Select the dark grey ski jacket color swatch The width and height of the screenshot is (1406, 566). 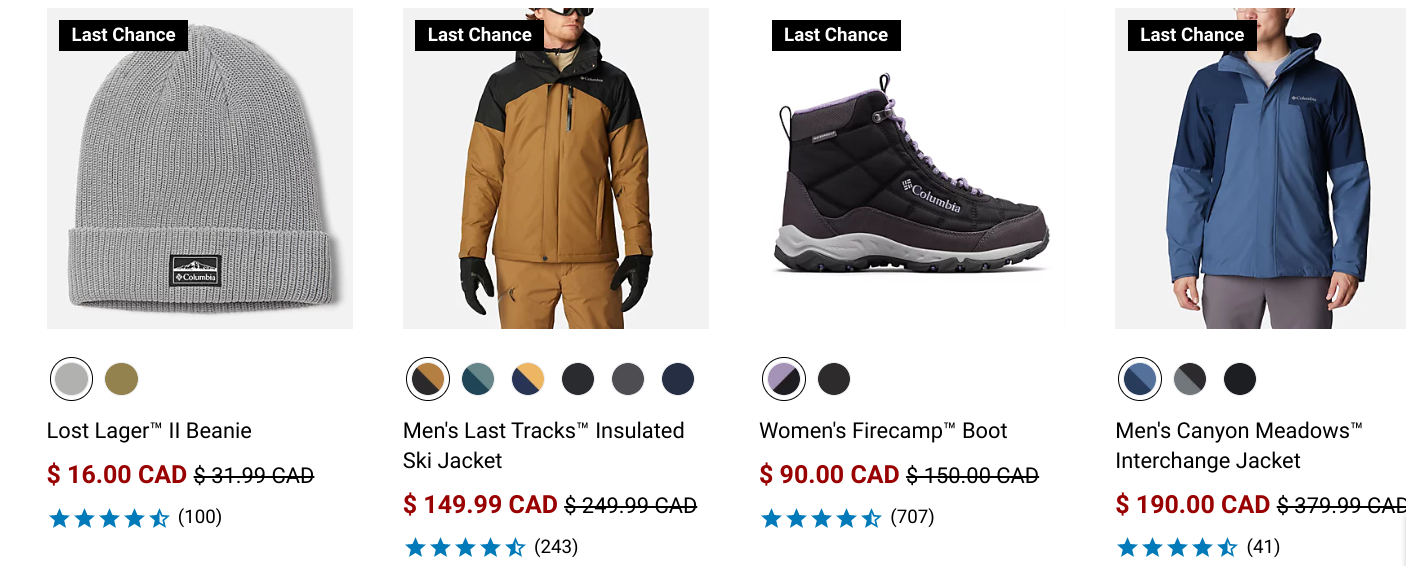[628, 379]
